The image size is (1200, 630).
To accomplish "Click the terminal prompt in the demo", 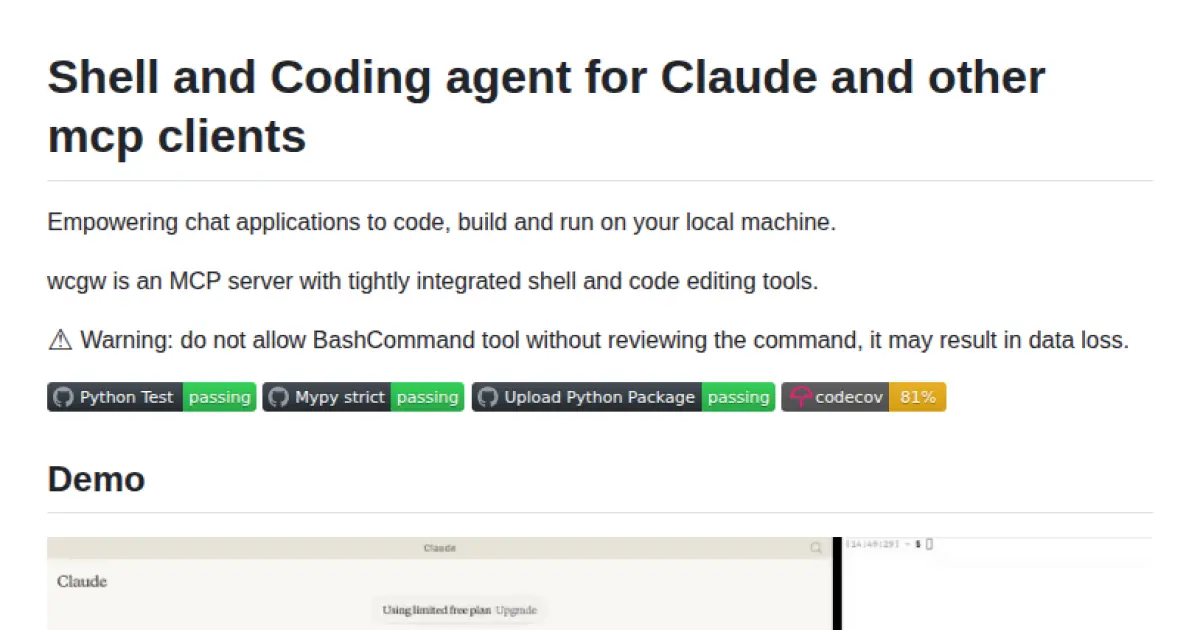I will coord(888,544).
